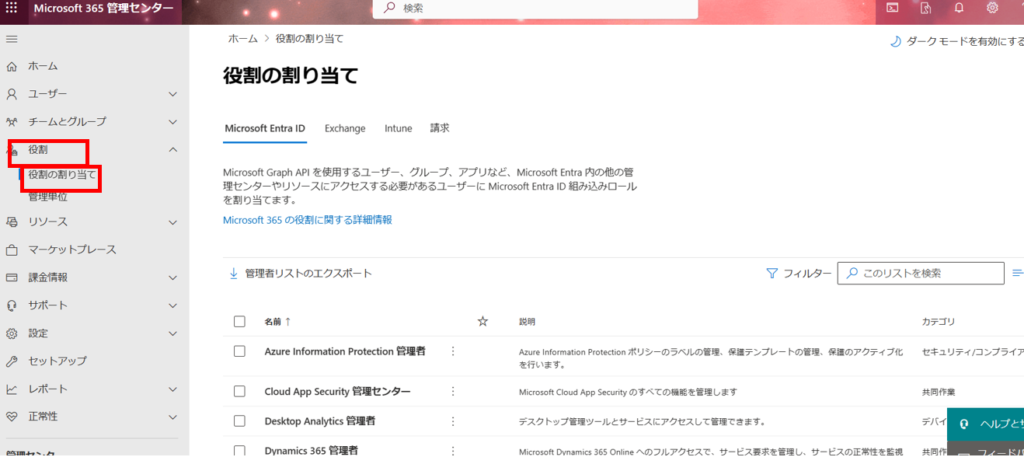Click view options icon right of list search
The height and width of the screenshot is (464, 1024).
(1017, 273)
